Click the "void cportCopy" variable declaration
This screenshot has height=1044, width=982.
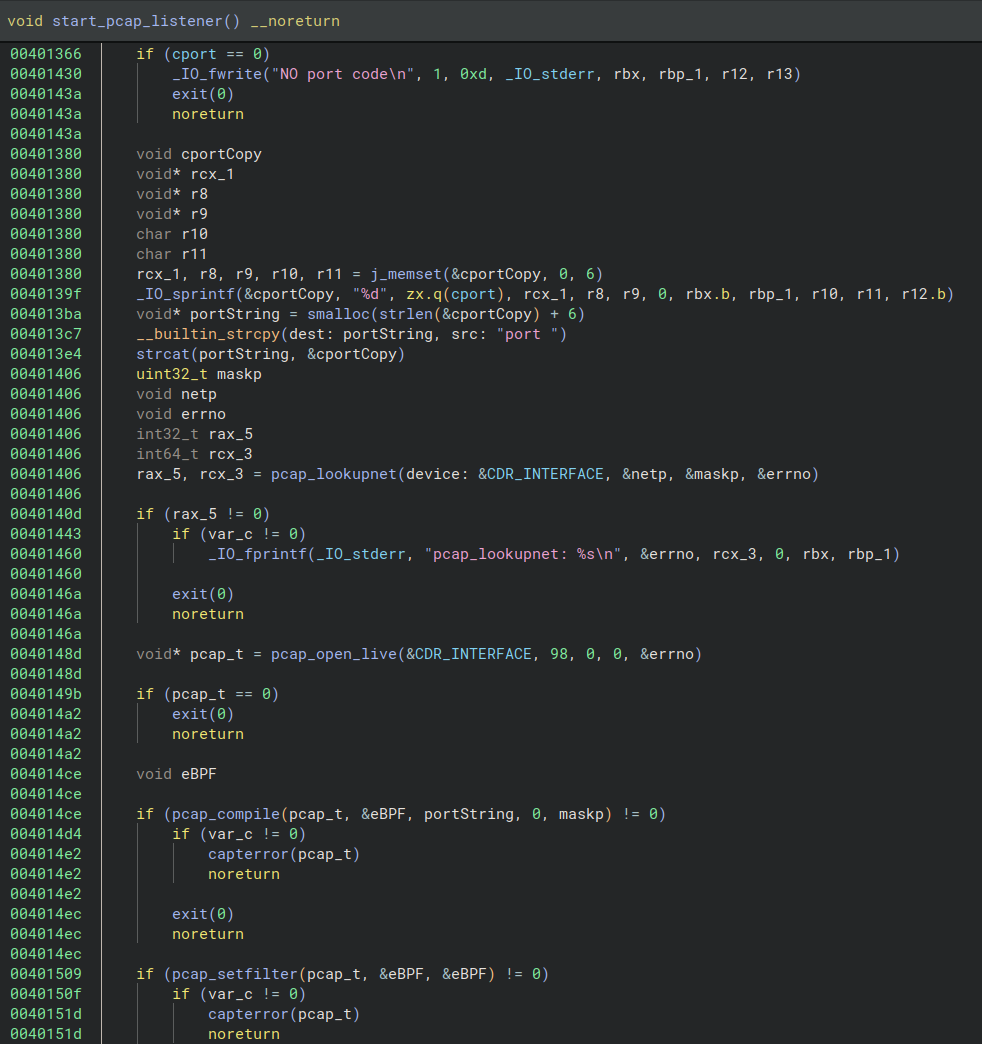[199, 154]
